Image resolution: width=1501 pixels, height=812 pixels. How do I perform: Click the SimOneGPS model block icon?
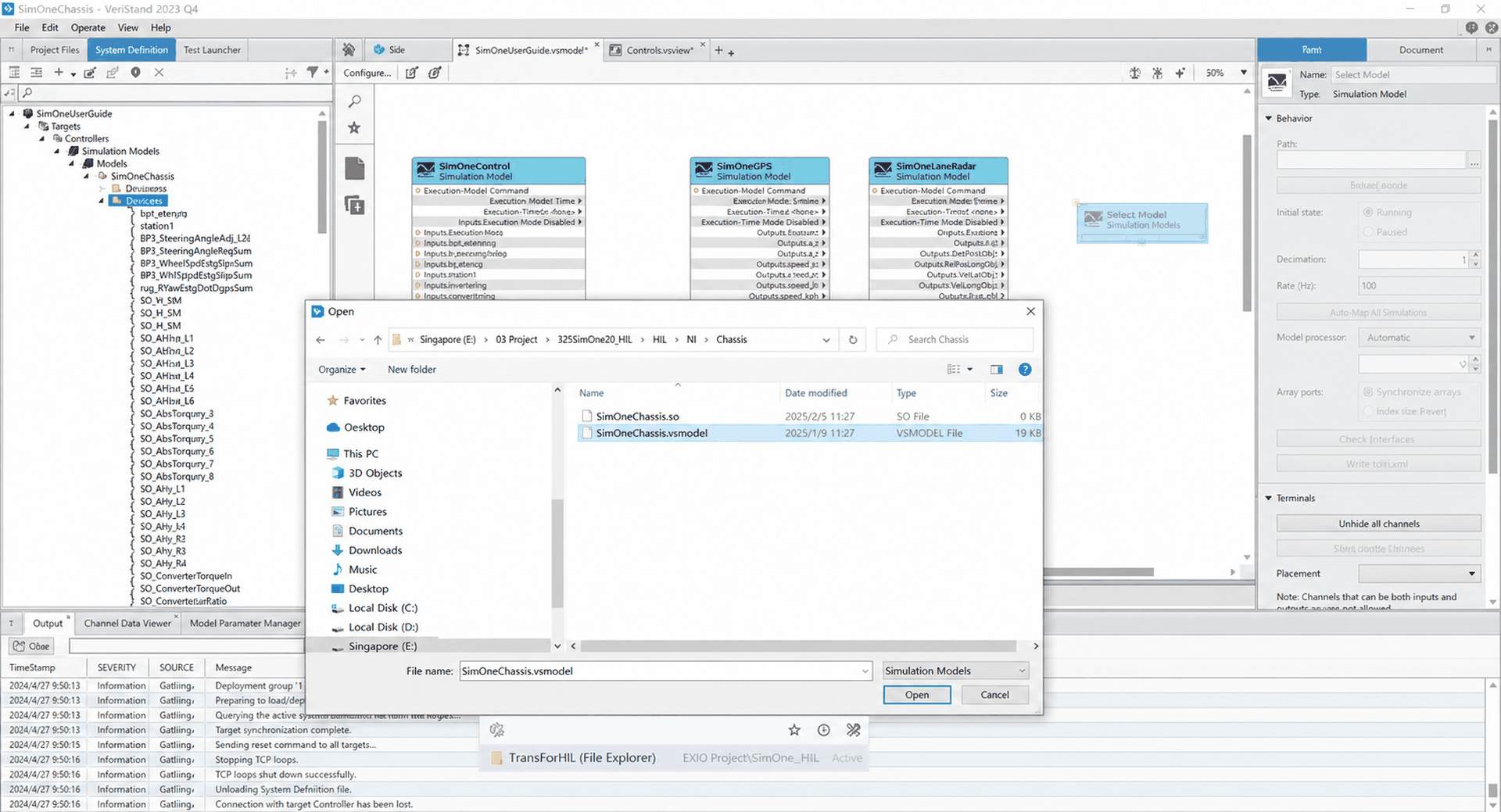point(704,170)
